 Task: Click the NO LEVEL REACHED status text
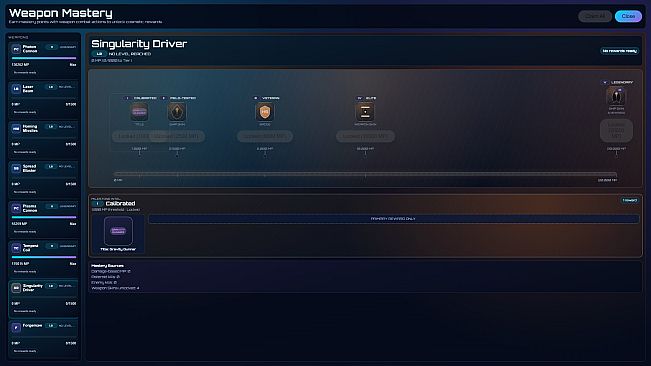[x=130, y=54]
